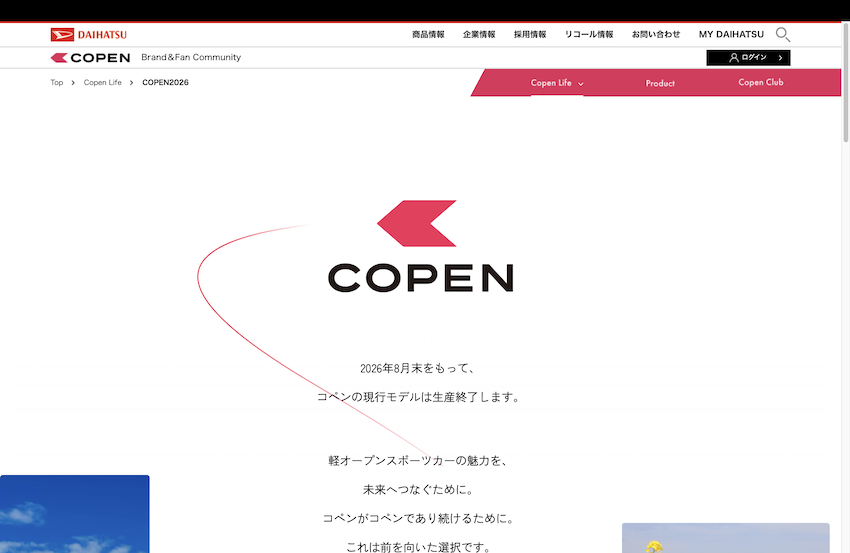Image resolution: width=850 pixels, height=553 pixels.
Task: Click the Top breadcrumb link
Action: [57, 82]
